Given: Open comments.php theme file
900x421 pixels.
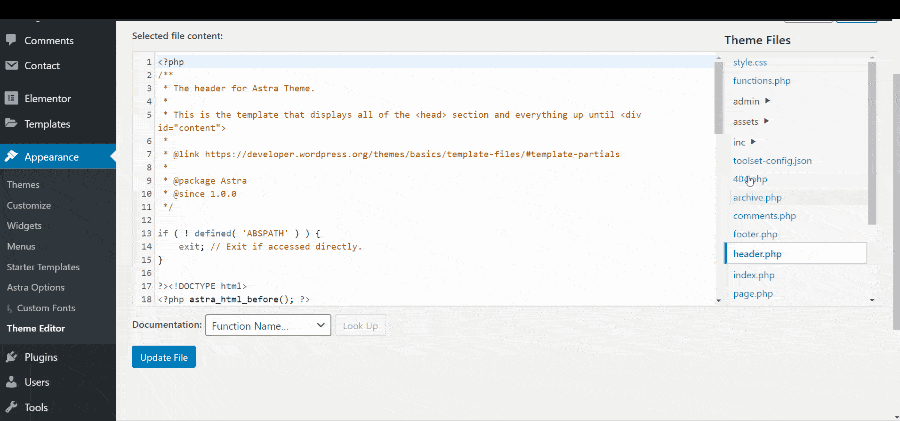Looking at the screenshot, I should pos(765,215).
